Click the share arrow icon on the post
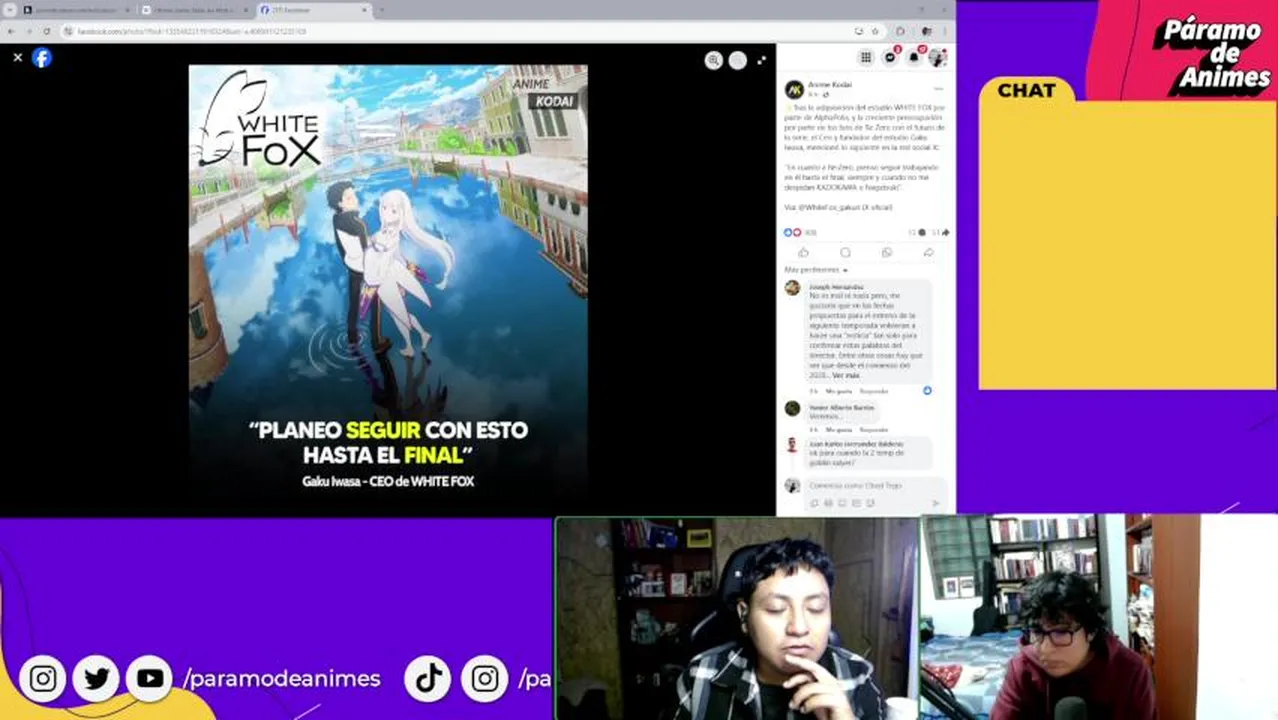 (928, 253)
